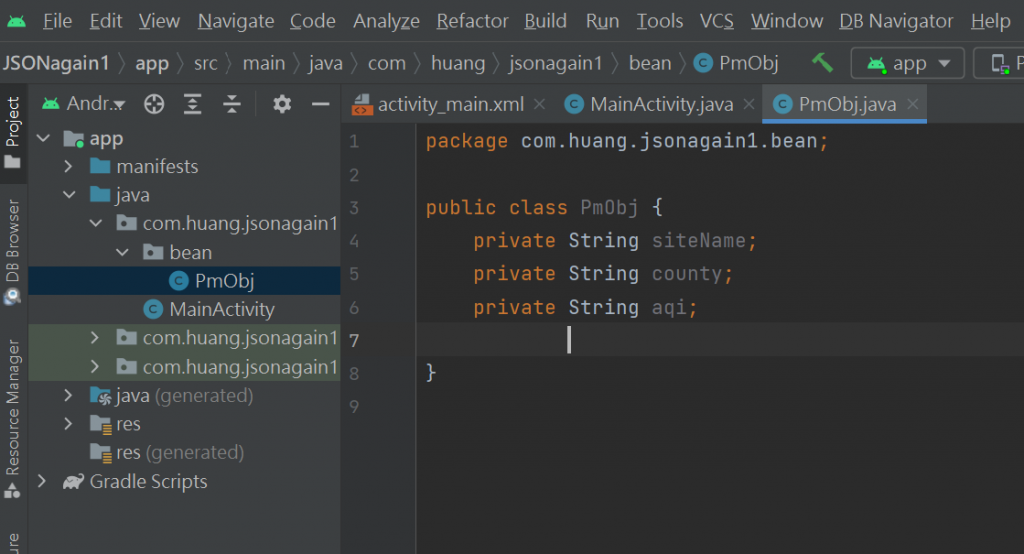Close the PmObj.java tab
The height and width of the screenshot is (554, 1024).
pyautogui.click(x=913, y=104)
